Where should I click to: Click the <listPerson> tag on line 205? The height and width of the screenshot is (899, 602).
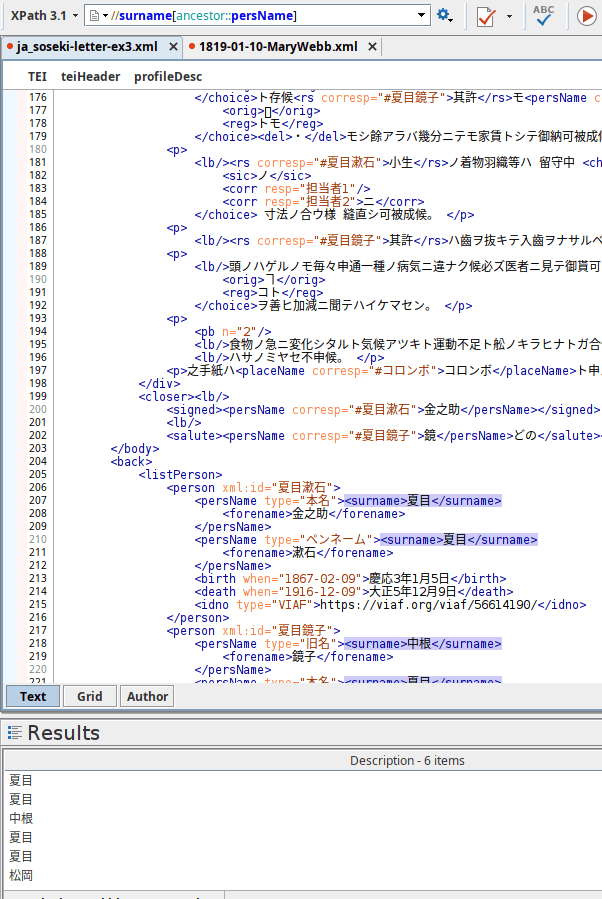(x=180, y=475)
